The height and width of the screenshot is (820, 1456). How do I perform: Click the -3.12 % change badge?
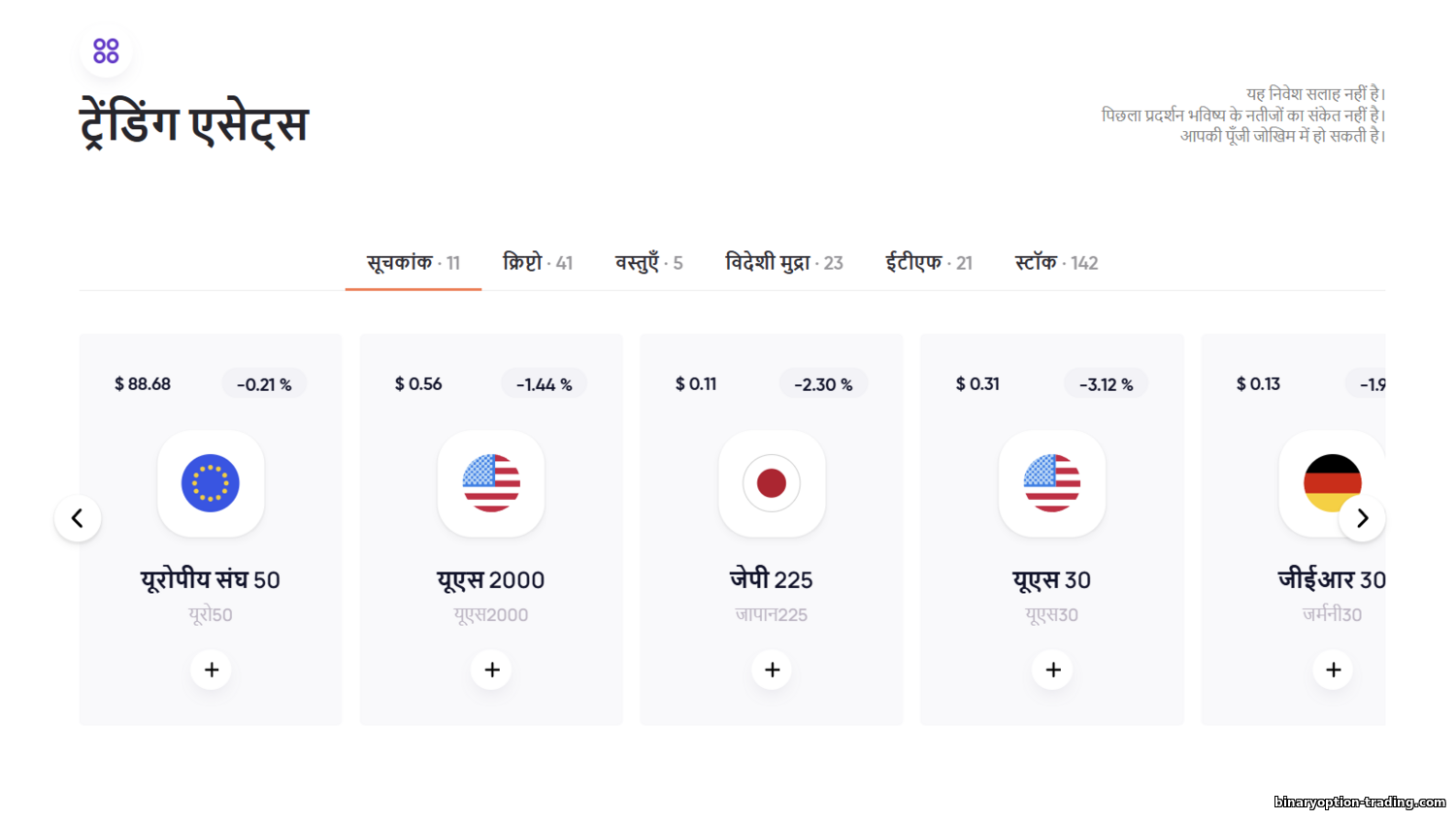click(x=1106, y=384)
